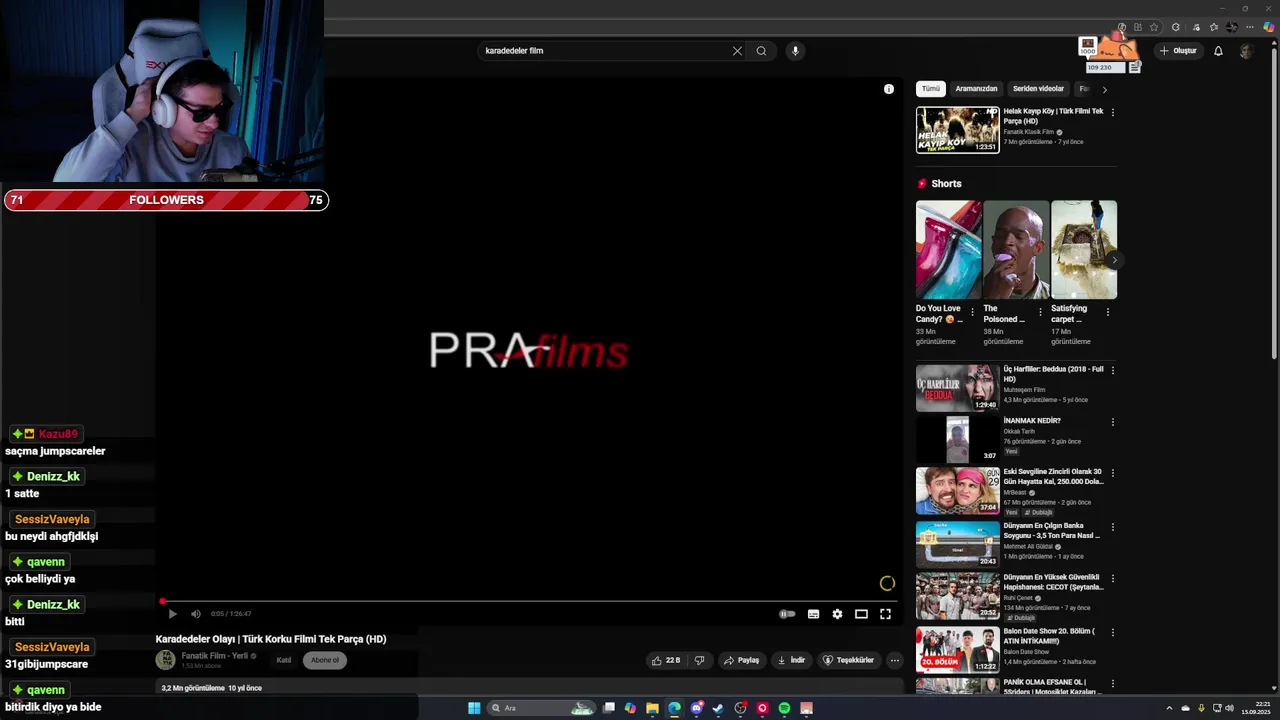1280x720 pixels.
Task: Show next shorts with the arrow
Action: pos(1114,260)
